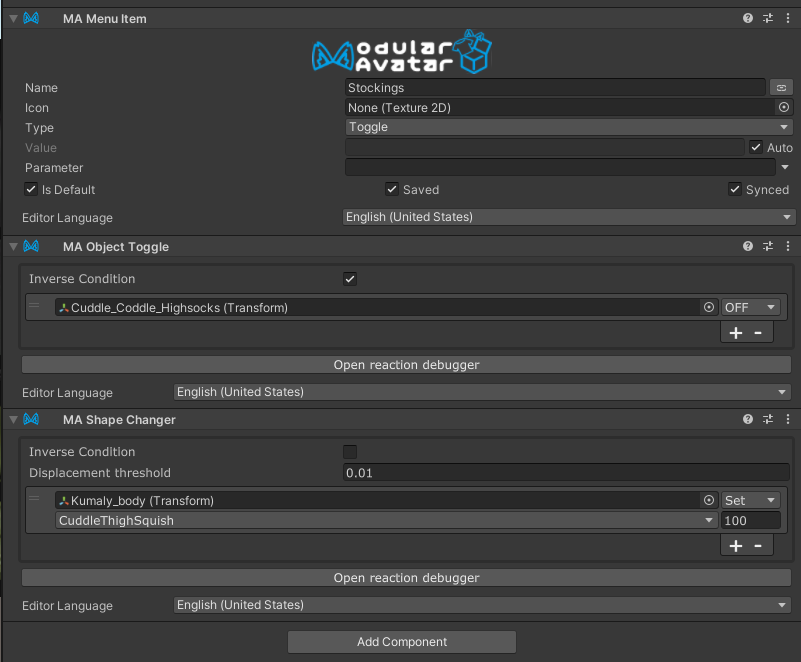
Task: Open the Set mode dropdown for Kumaly_body
Action: click(750, 500)
